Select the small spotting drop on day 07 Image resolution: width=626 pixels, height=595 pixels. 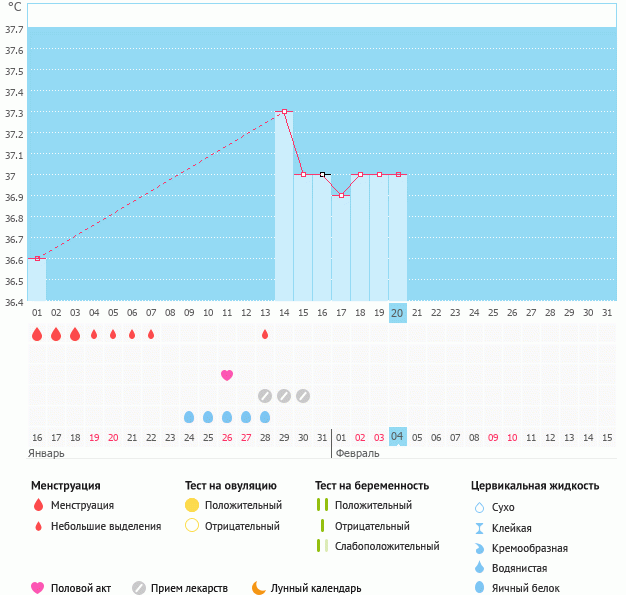tap(151, 334)
